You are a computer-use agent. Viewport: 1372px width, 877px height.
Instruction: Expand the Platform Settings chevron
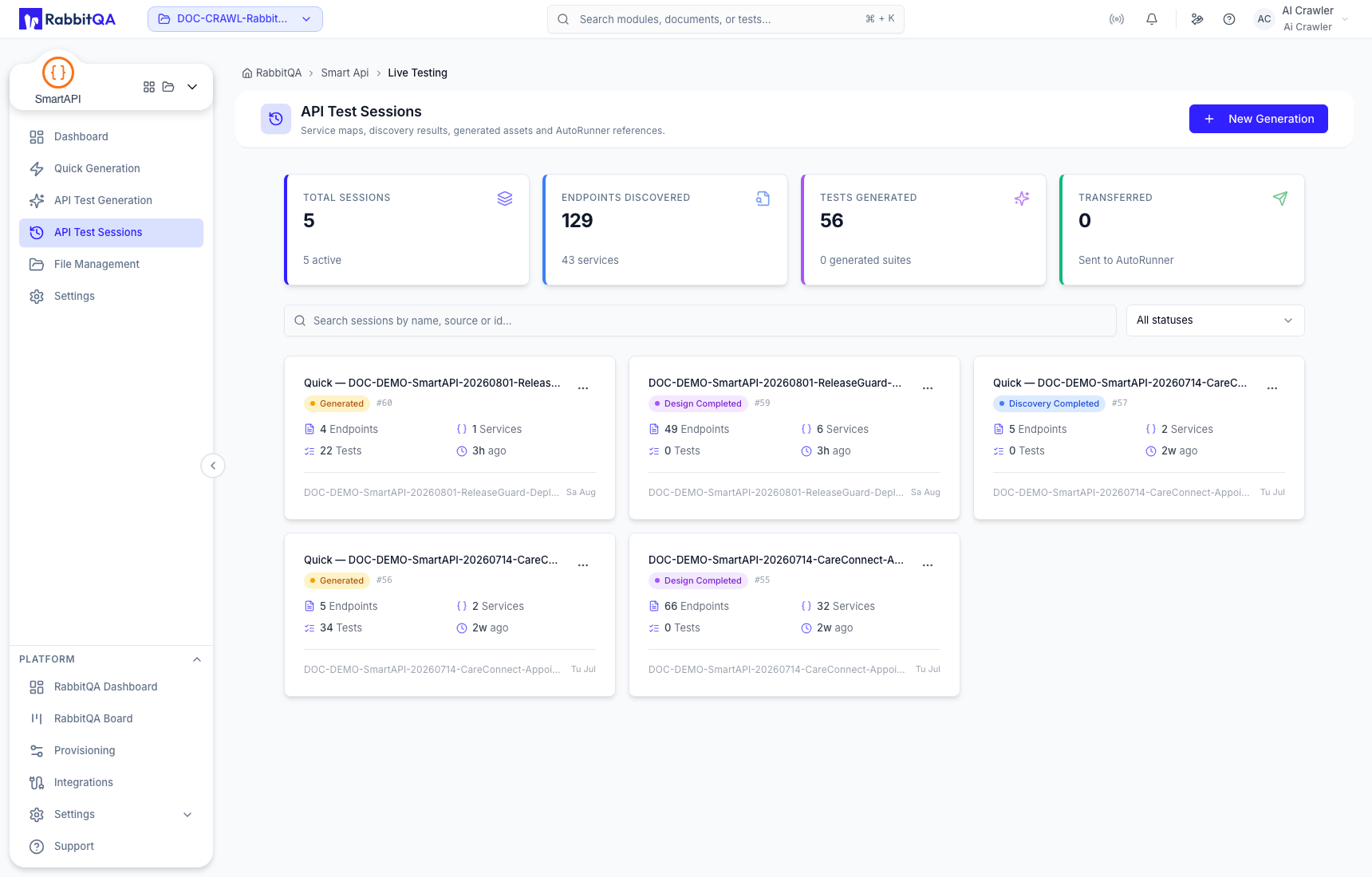[x=187, y=815]
